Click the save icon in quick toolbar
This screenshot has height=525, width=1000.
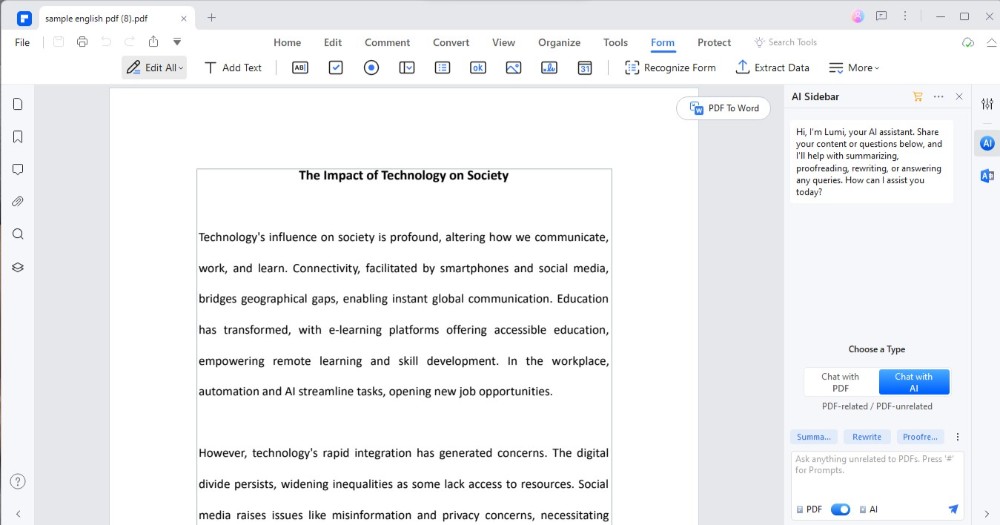pyautogui.click(x=58, y=42)
